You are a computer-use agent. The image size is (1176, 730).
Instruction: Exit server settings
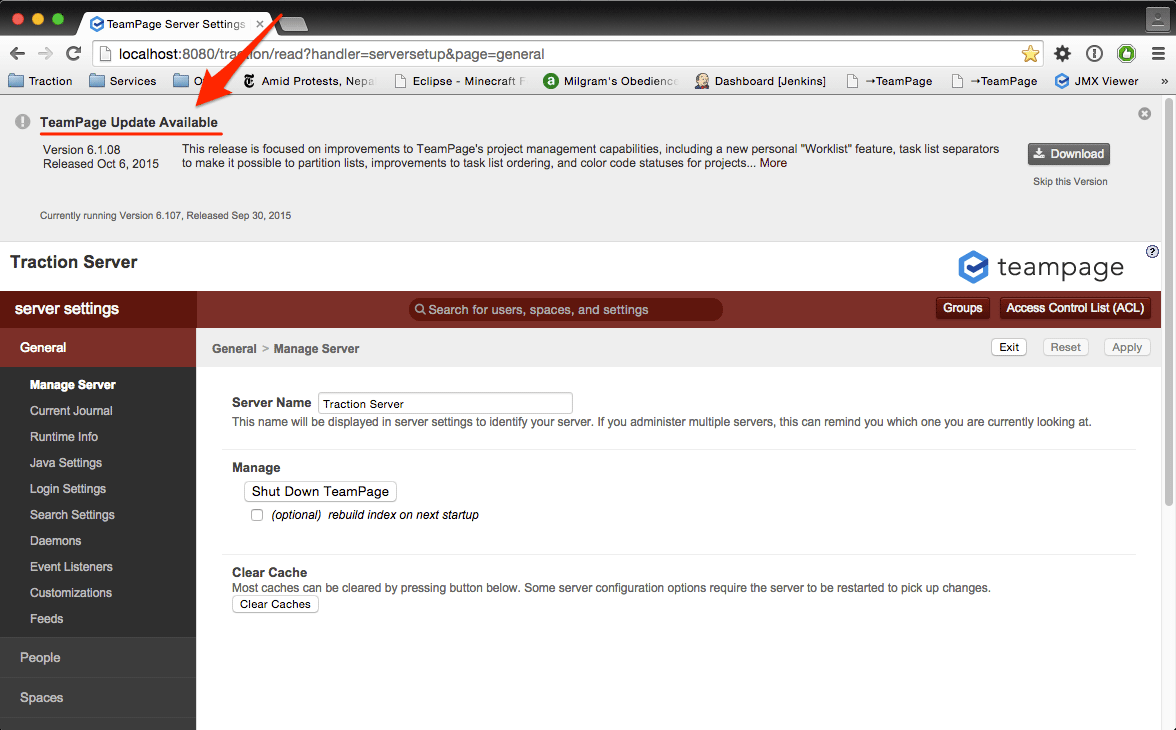click(x=1009, y=347)
